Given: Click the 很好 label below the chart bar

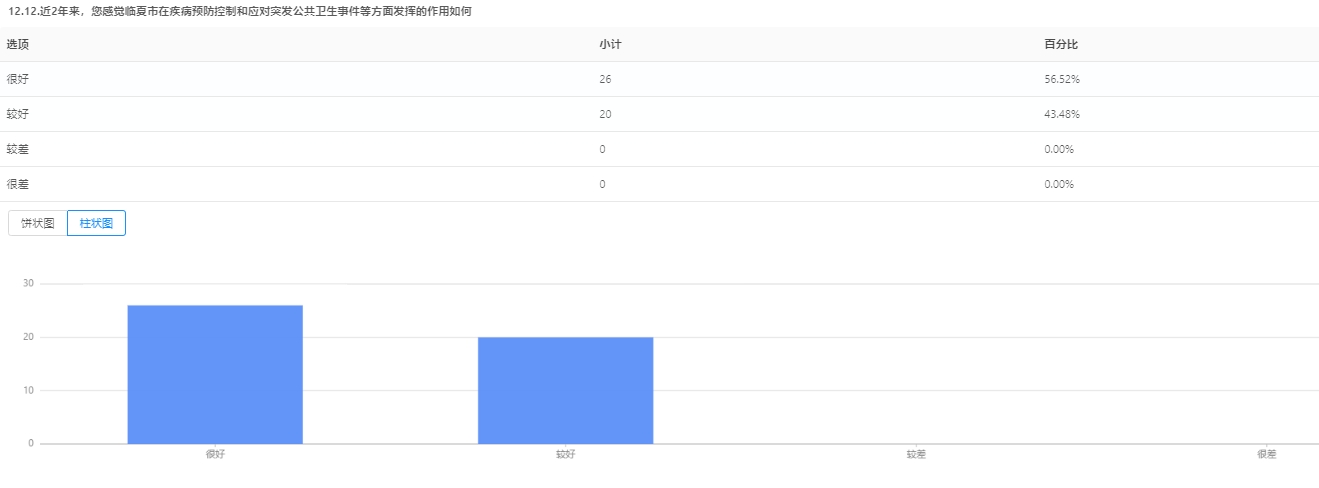Looking at the screenshot, I should click(x=215, y=454).
